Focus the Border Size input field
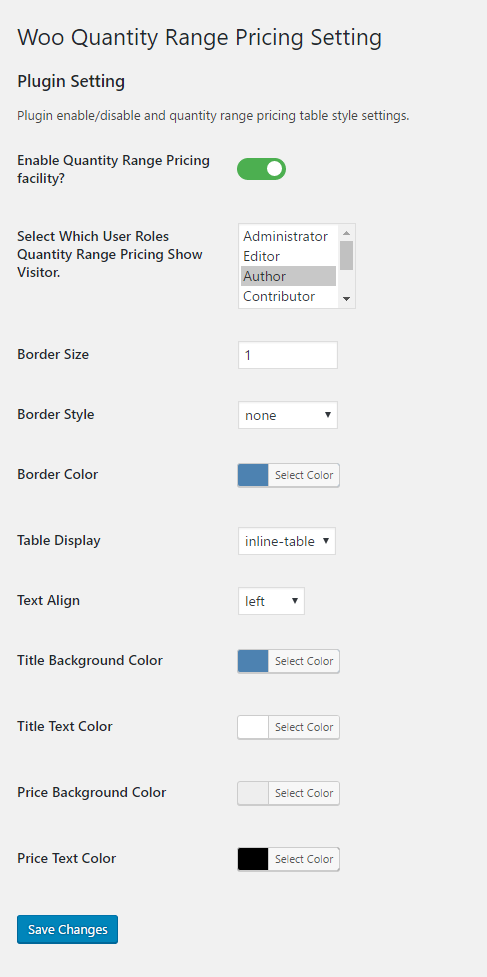Viewport: 487px width, 977px height. click(288, 355)
